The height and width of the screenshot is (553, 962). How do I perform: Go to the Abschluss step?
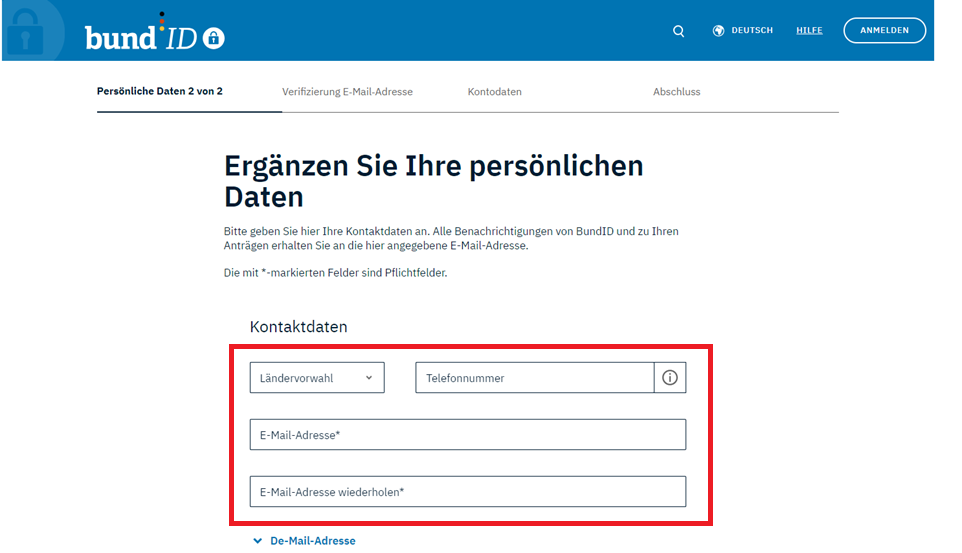coord(677,91)
